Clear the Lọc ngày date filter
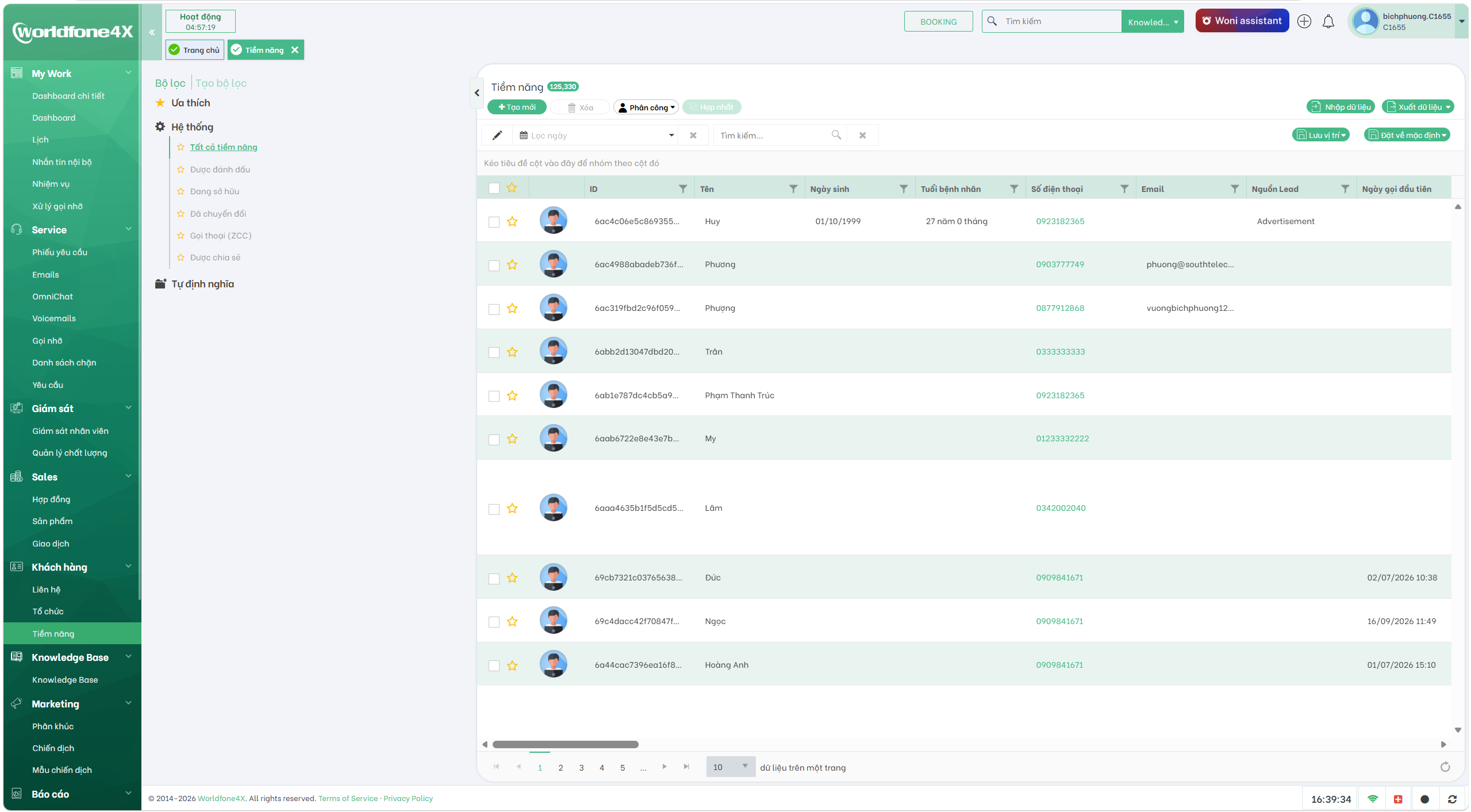Viewport: 1471px width, 812px height. [x=693, y=136]
